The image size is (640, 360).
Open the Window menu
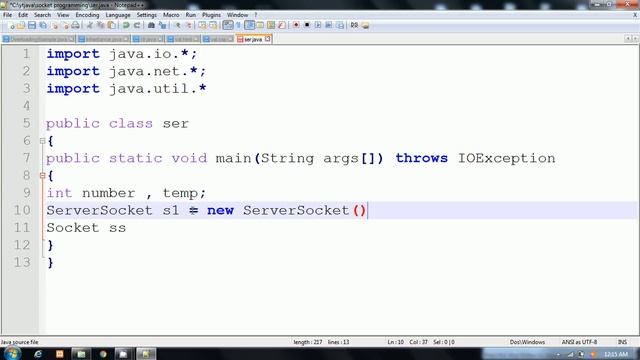tap(238, 15)
